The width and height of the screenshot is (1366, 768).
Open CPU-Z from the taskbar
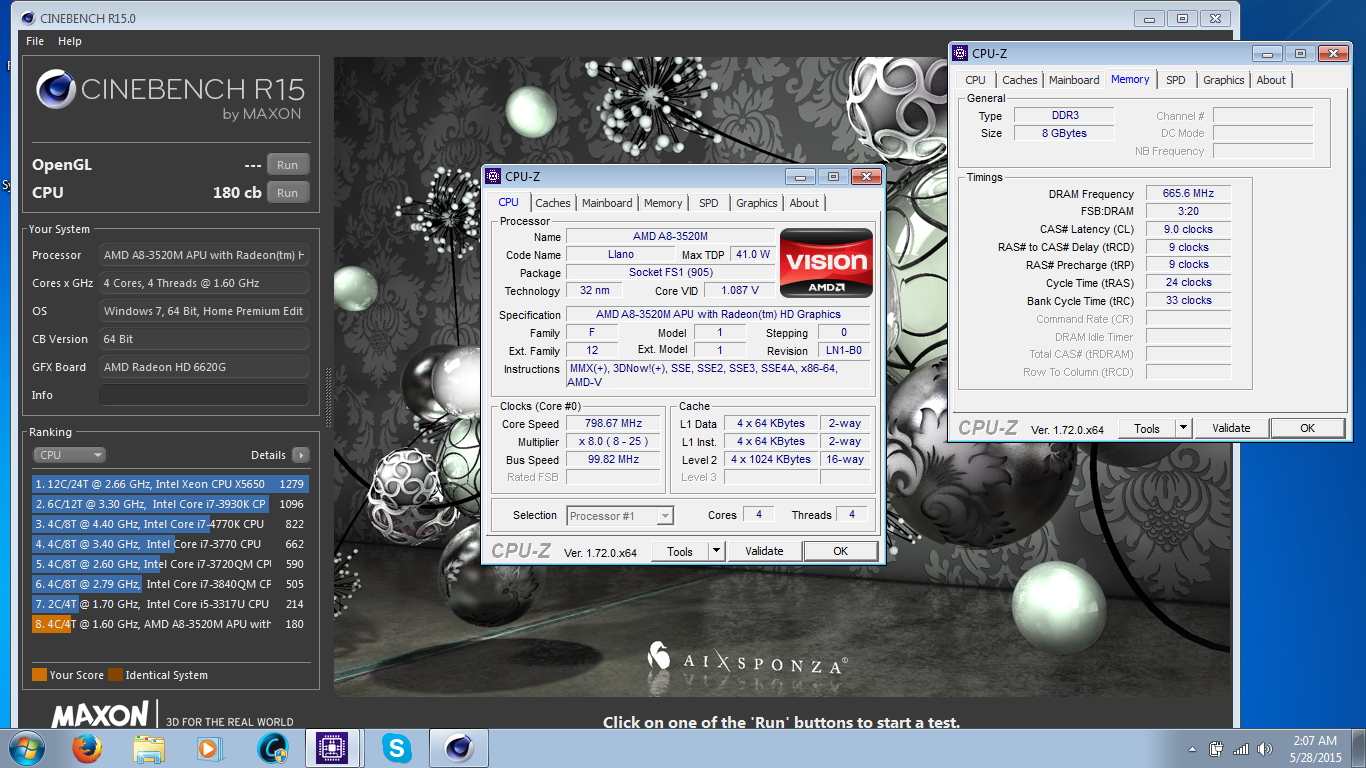tap(332, 748)
